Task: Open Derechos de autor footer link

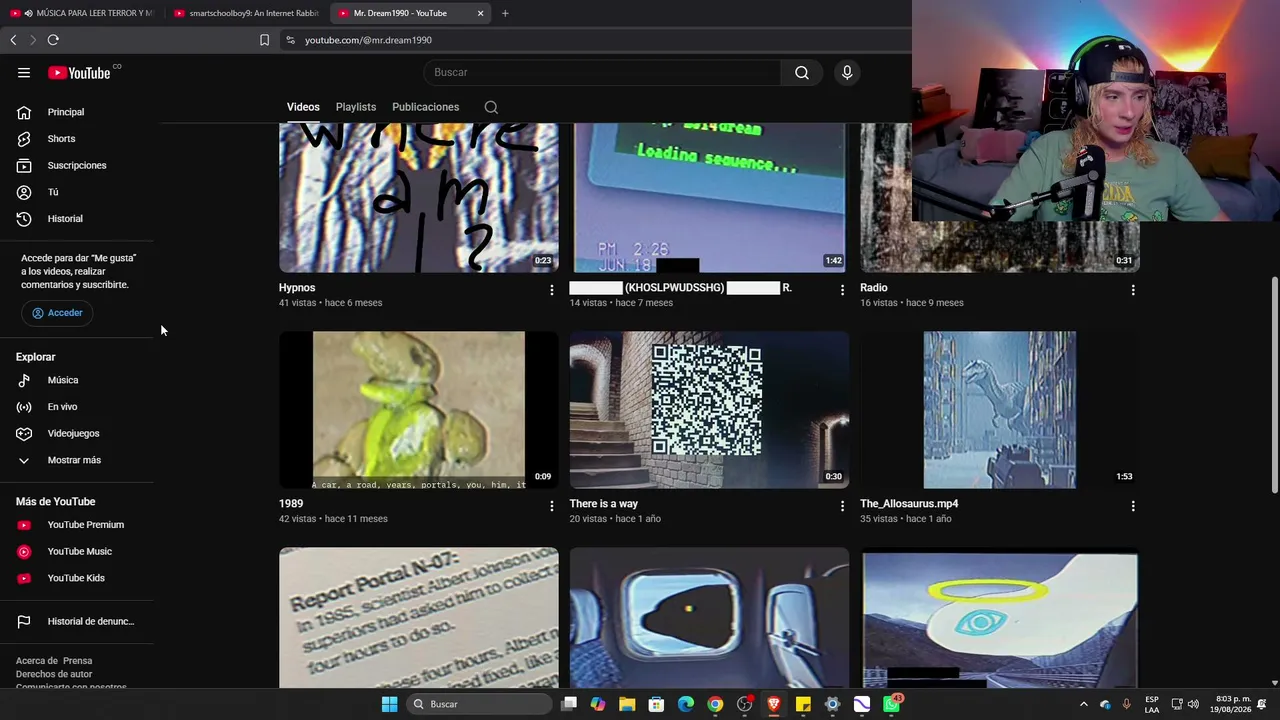Action: [x=54, y=674]
